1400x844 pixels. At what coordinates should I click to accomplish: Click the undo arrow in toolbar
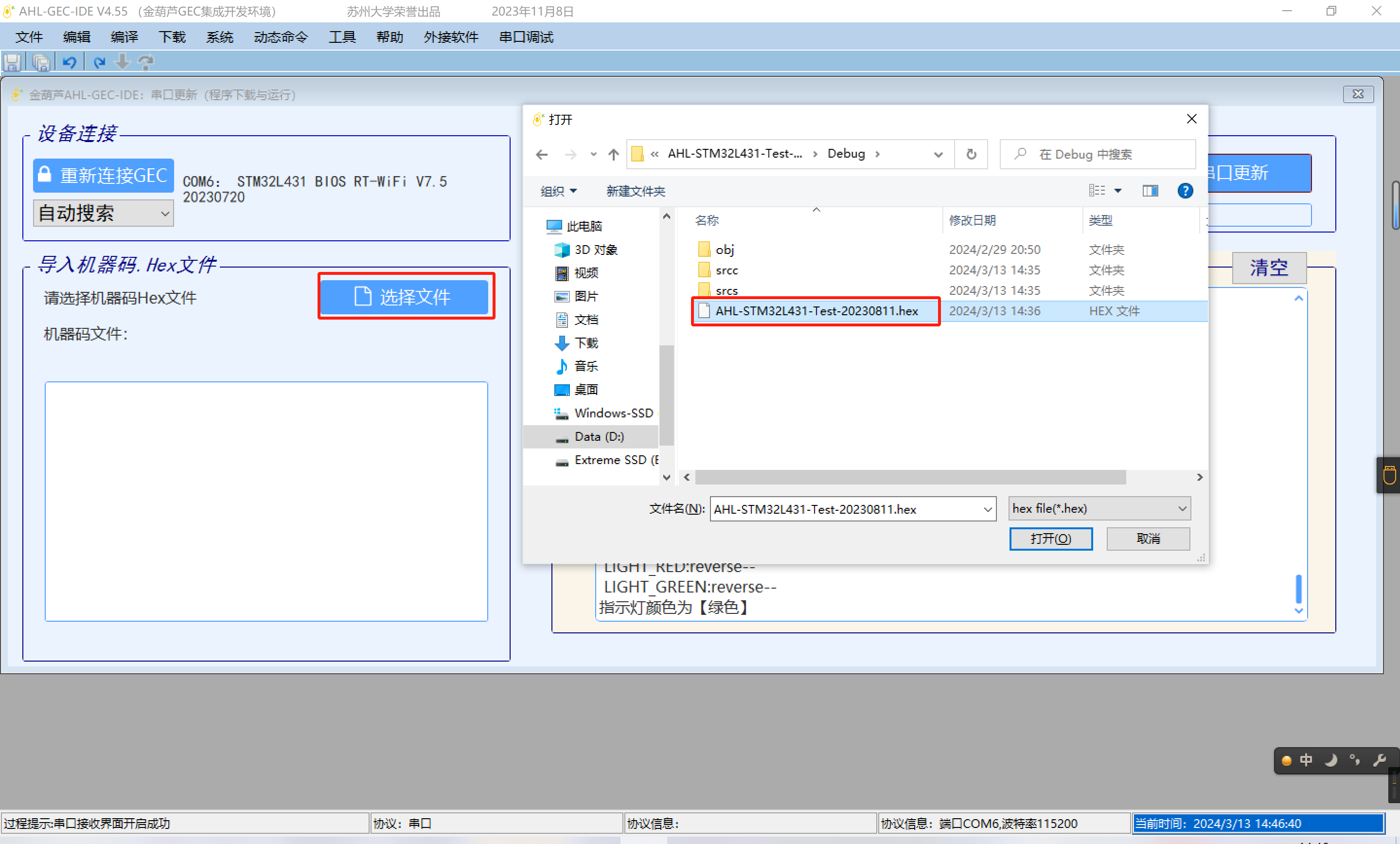pyautogui.click(x=70, y=62)
